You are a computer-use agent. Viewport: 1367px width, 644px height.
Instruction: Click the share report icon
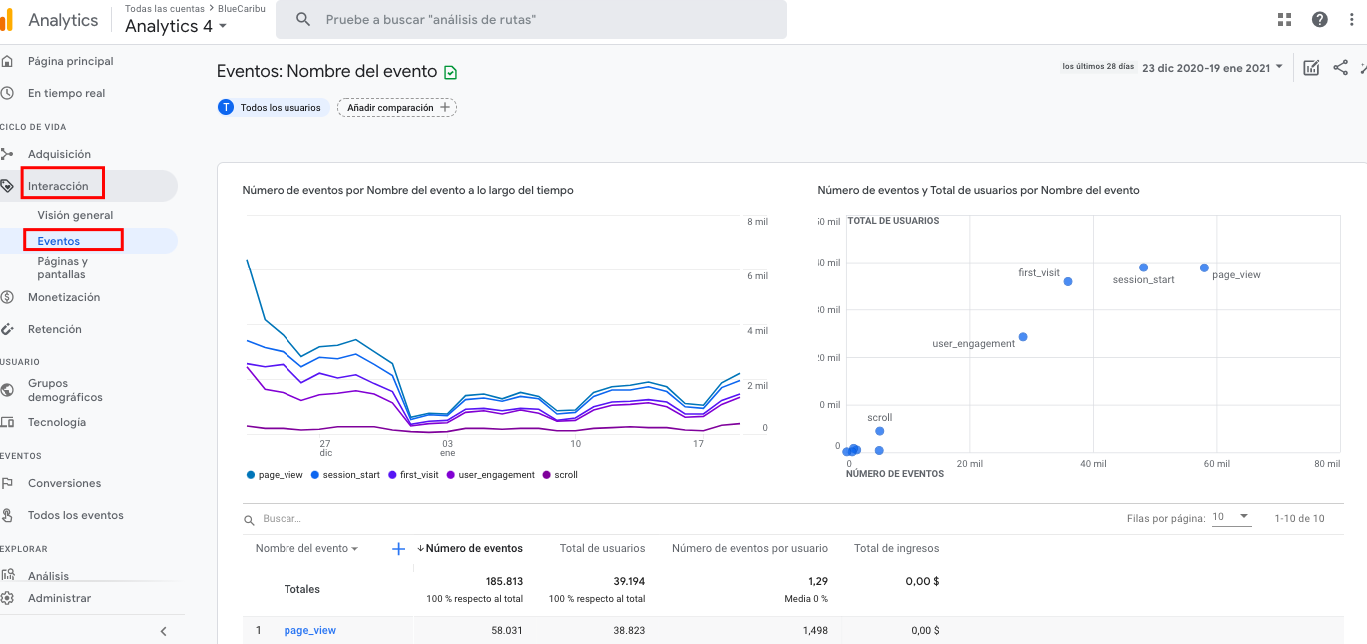point(1340,67)
